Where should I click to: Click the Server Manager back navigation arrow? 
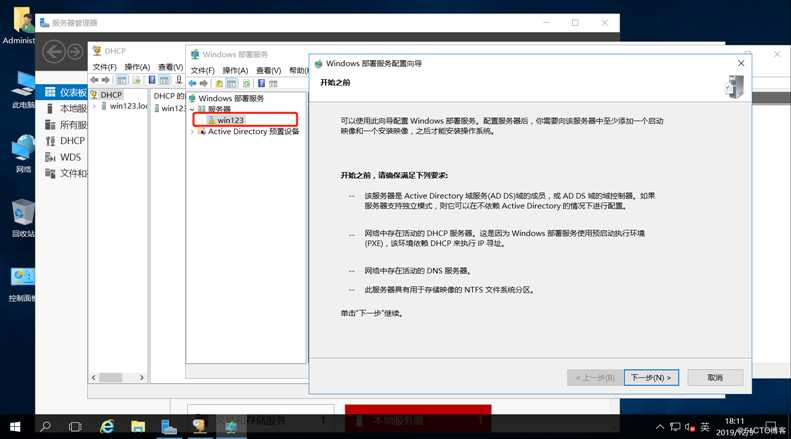[53, 52]
